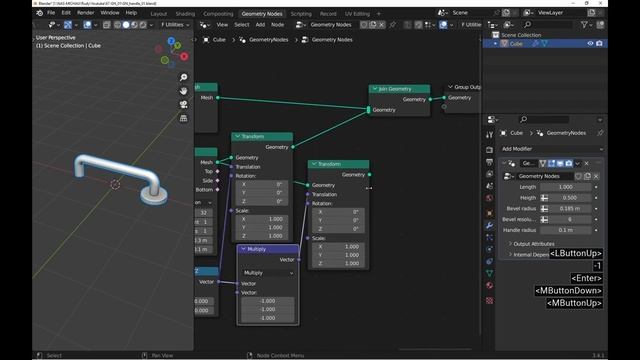The height and width of the screenshot is (360, 640).
Task: Toggle modifier edit mode display button
Action: [x=551, y=164]
